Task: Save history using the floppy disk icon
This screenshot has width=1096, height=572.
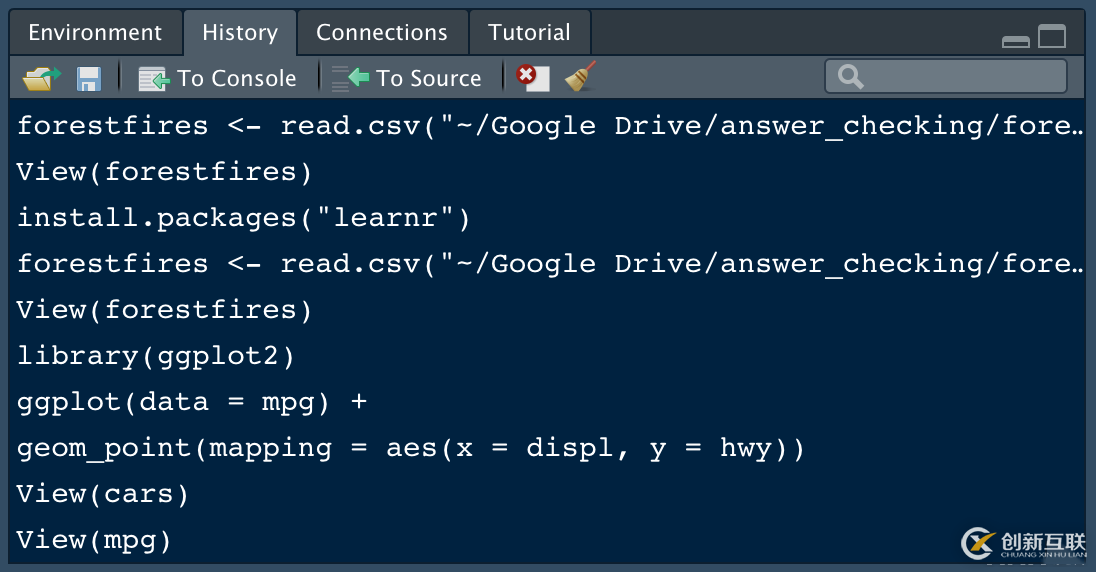Action: [x=89, y=78]
